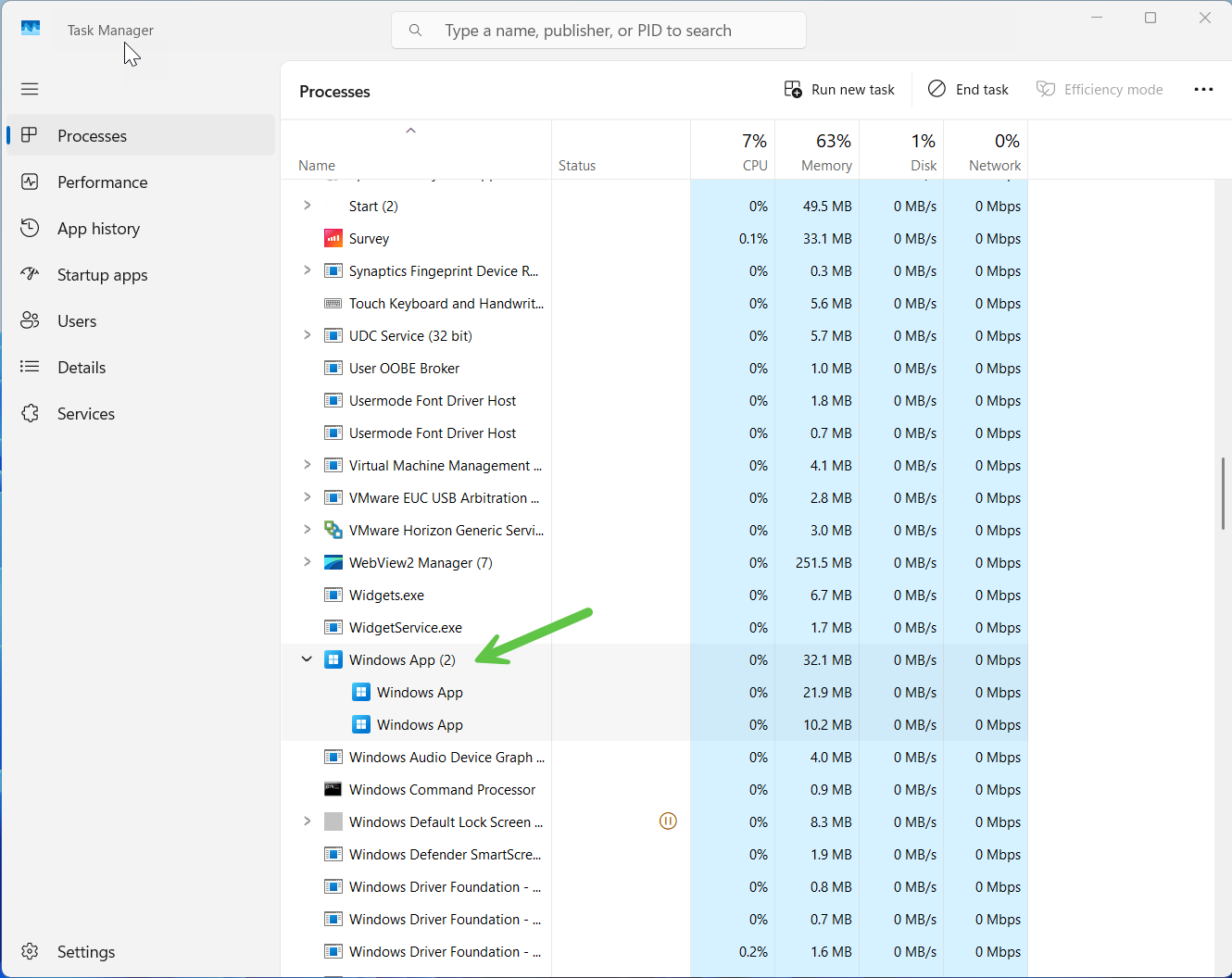Click icon of first Windows App child process
The image size is (1232, 978).
click(361, 692)
